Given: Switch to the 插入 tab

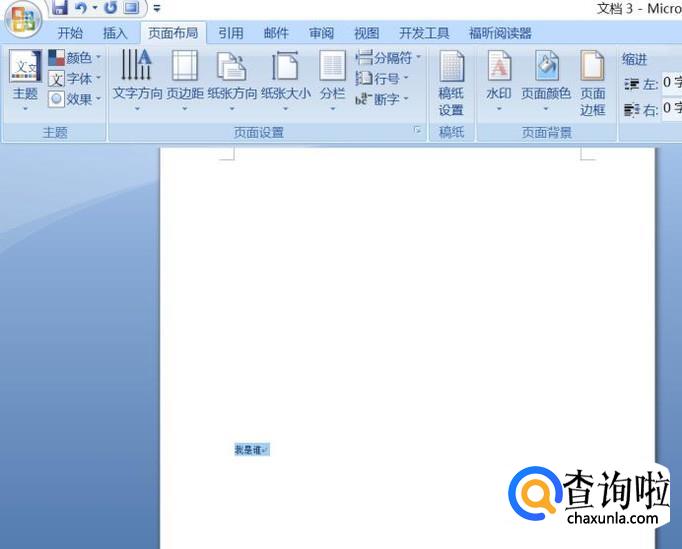Looking at the screenshot, I should (115, 33).
